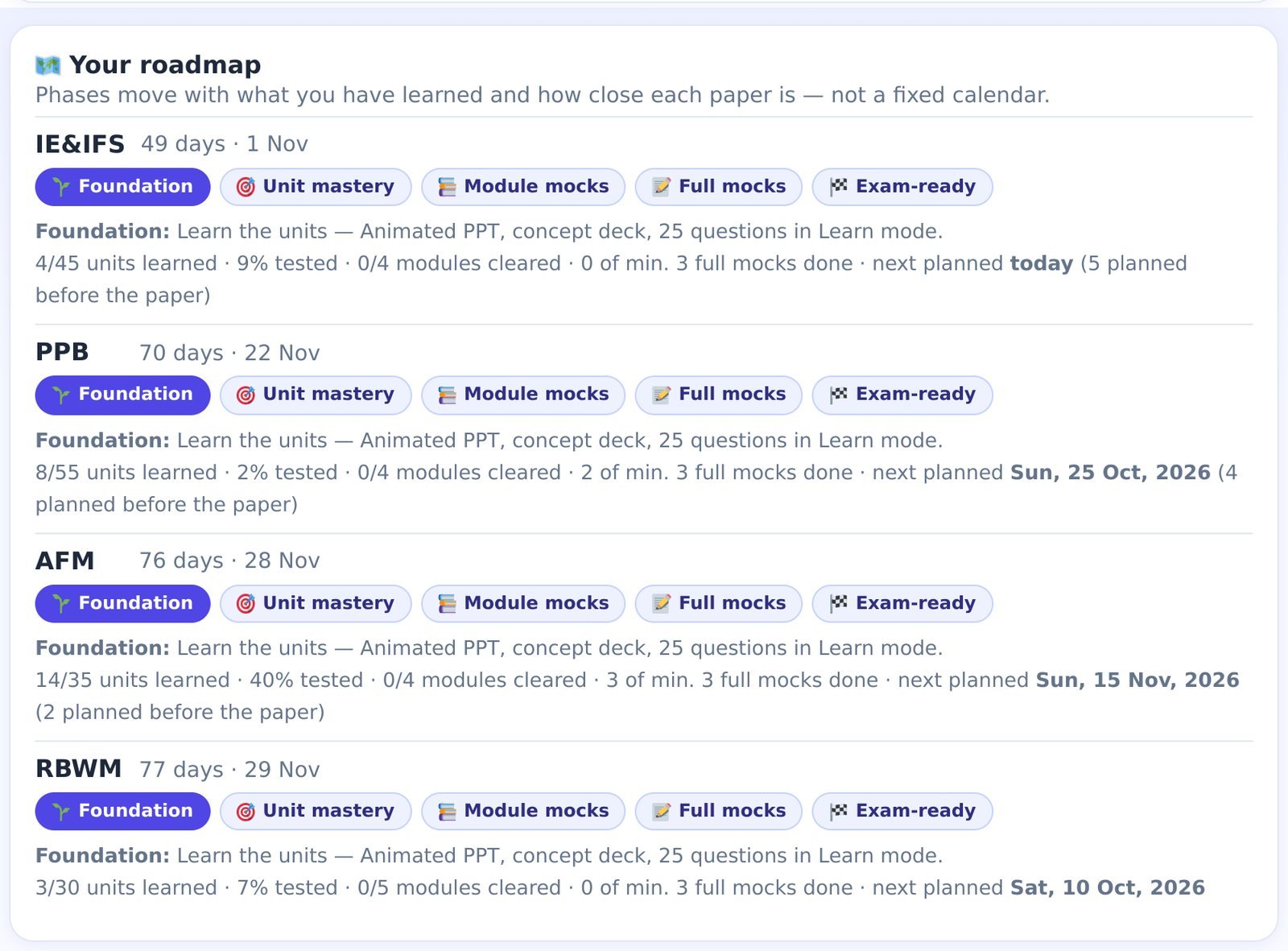The image size is (1288, 951).
Task: Click the PPB paper heading
Action: (x=62, y=352)
